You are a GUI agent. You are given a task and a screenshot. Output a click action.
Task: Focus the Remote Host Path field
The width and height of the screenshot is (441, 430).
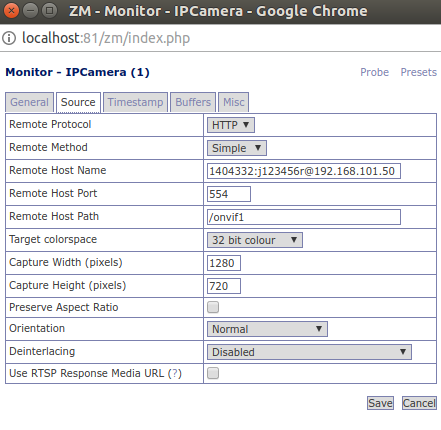coord(304,217)
